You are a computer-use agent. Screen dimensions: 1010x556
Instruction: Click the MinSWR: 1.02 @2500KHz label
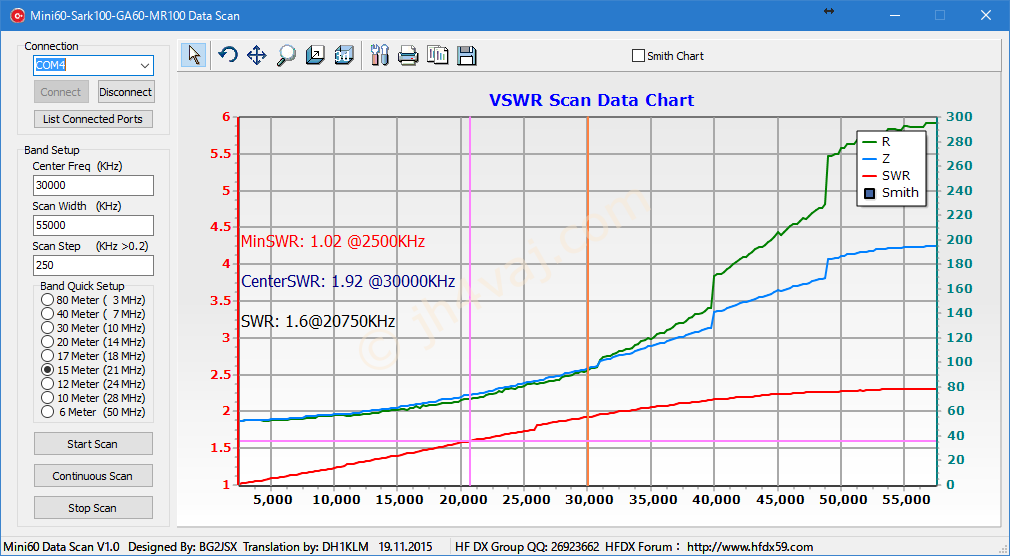coord(333,242)
